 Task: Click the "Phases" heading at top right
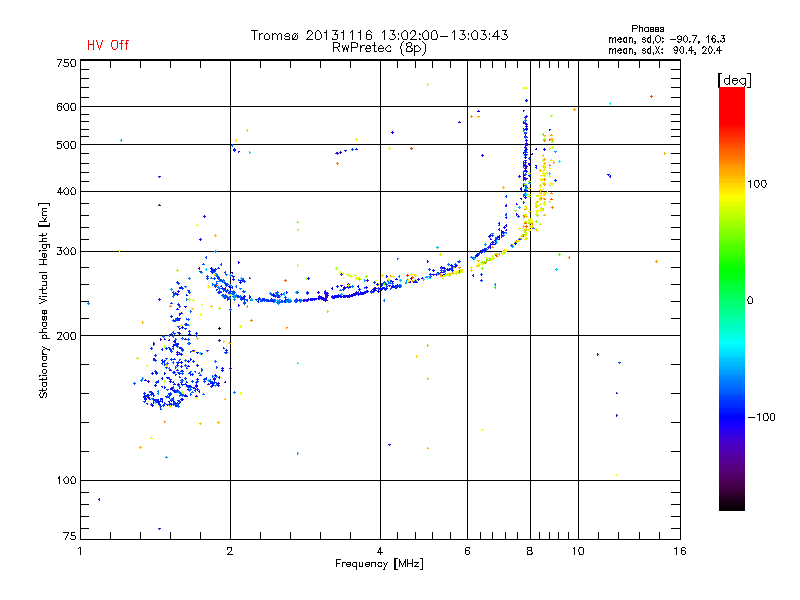click(x=647, y=29)
